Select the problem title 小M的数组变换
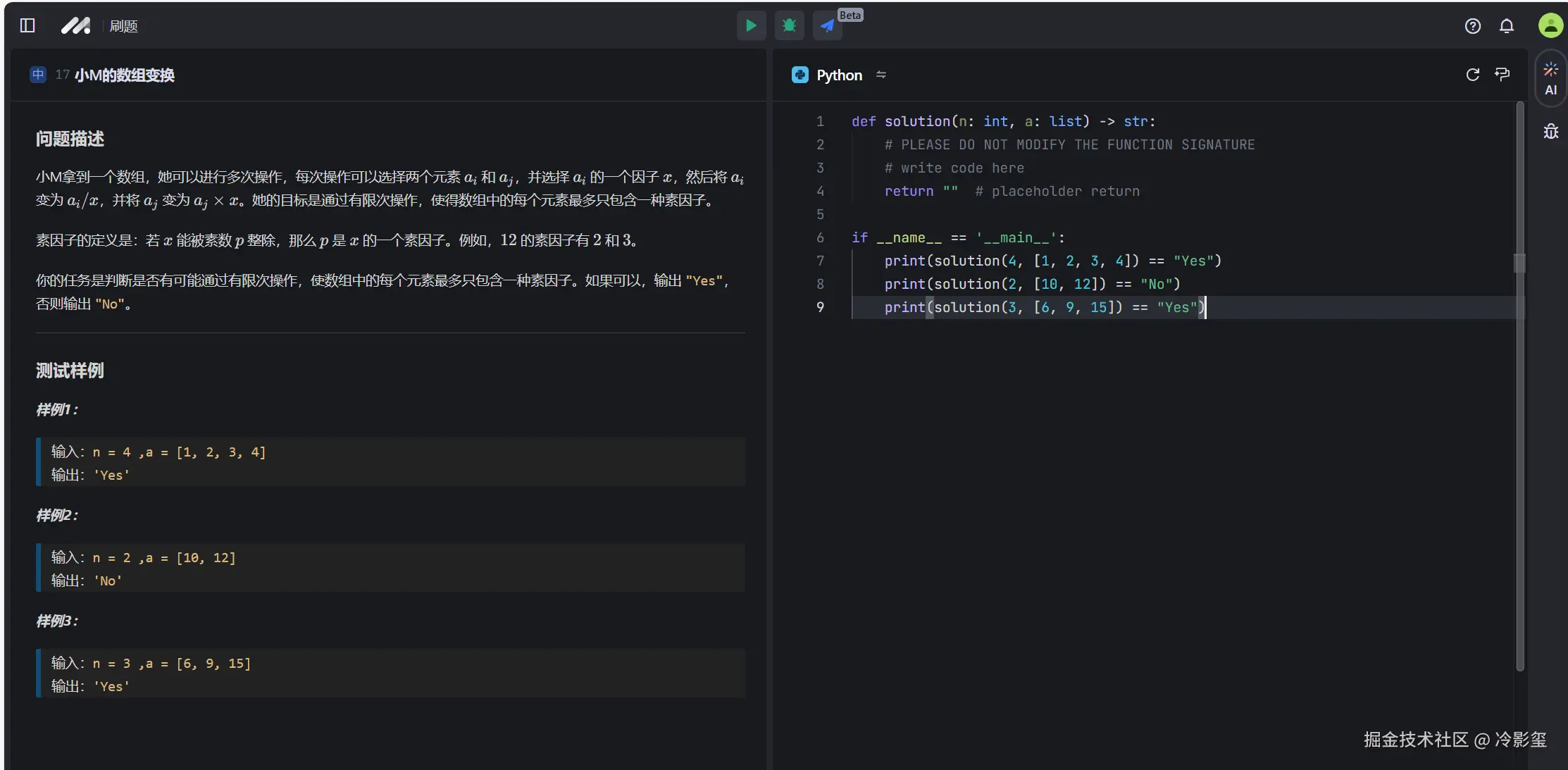Screen dimensions: 1568x770 (125, 75)
